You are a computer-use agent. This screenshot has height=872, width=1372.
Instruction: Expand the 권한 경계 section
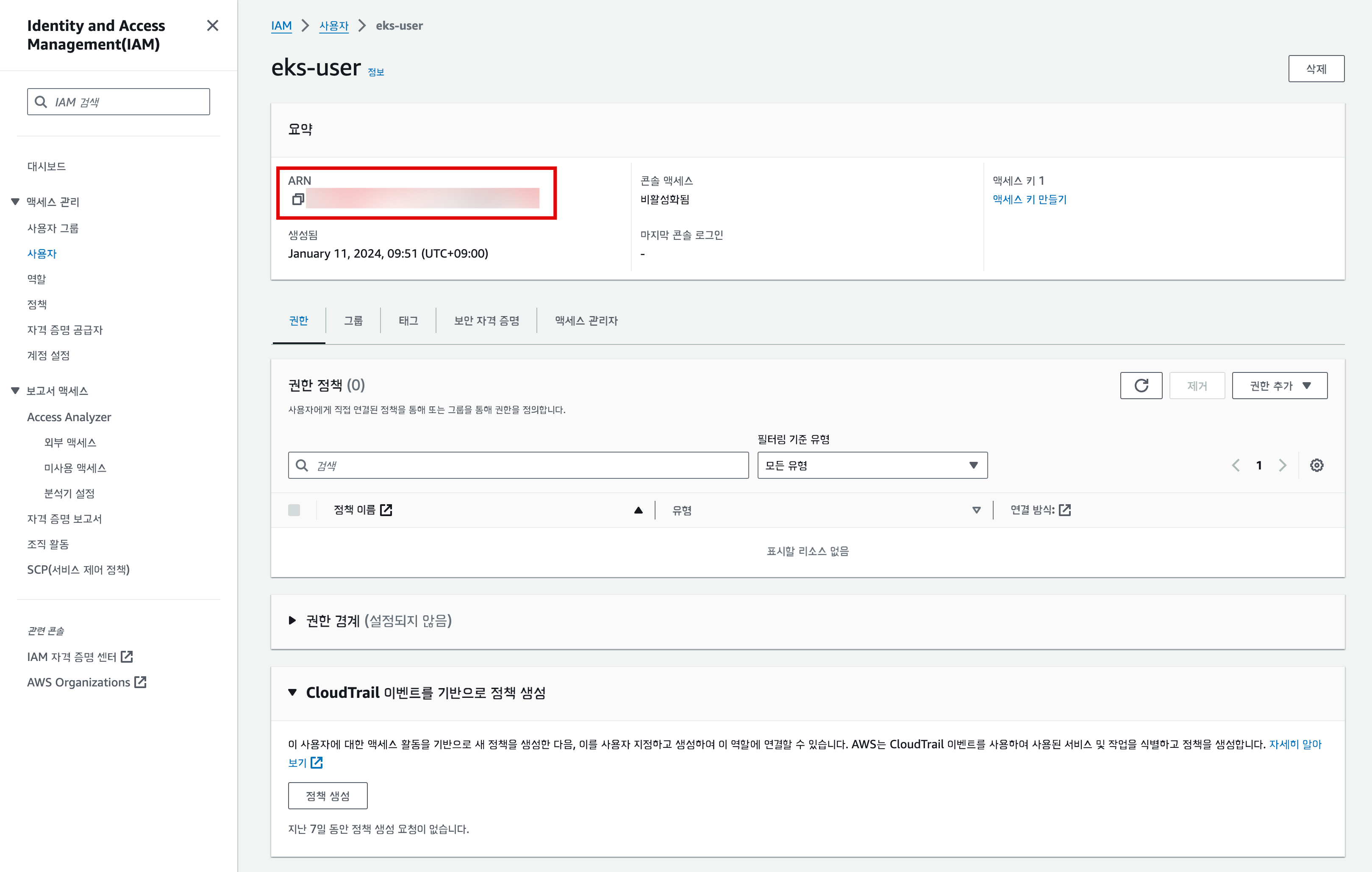[292, 620]
